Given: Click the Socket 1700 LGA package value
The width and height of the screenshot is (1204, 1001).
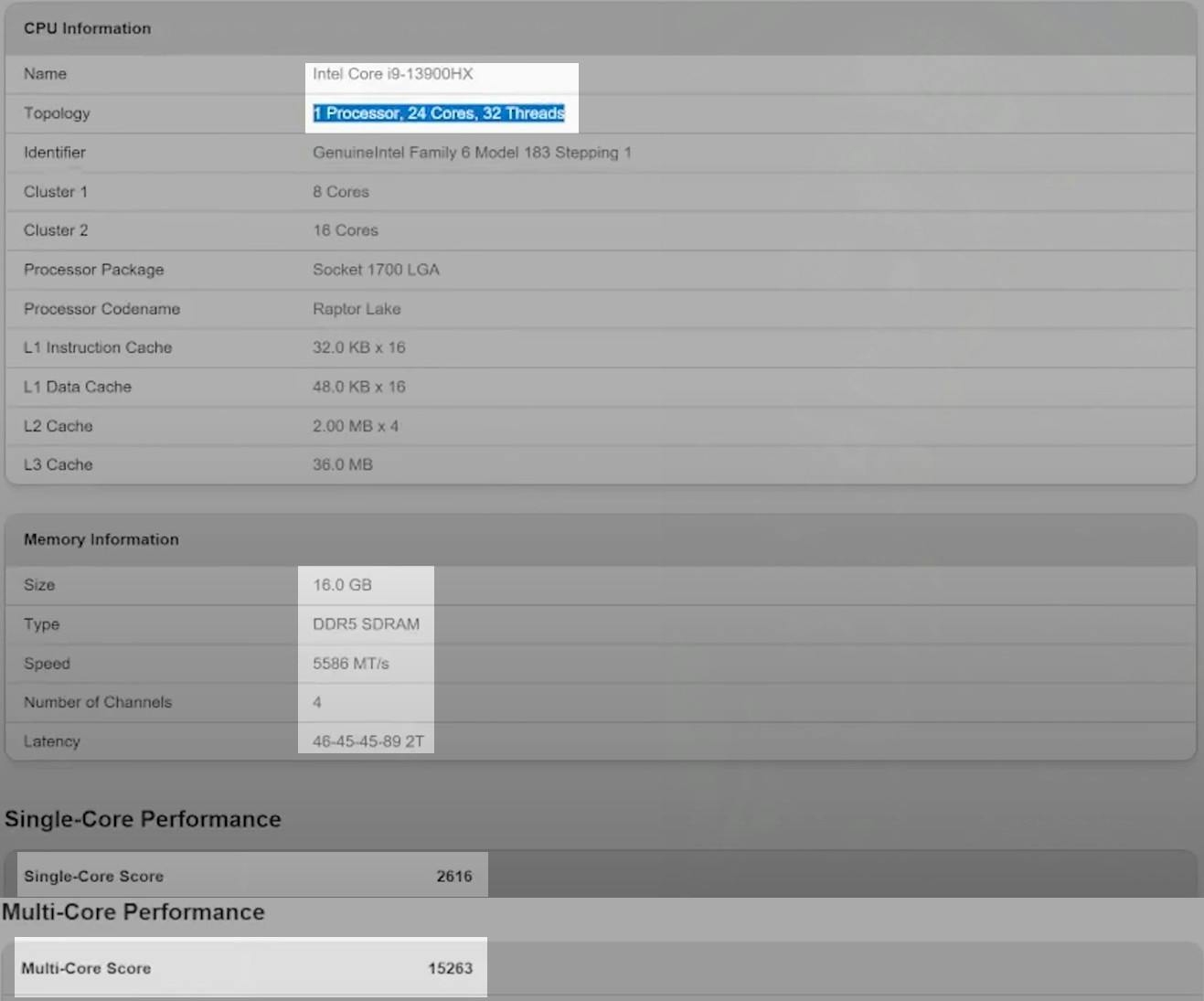Looking at the screenshot, I should 376,270.
